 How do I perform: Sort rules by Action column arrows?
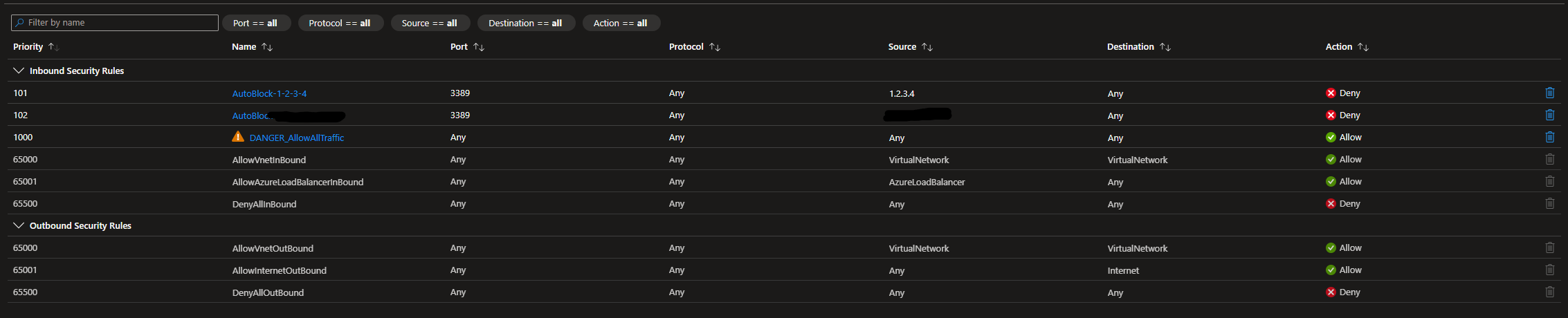1363,47
